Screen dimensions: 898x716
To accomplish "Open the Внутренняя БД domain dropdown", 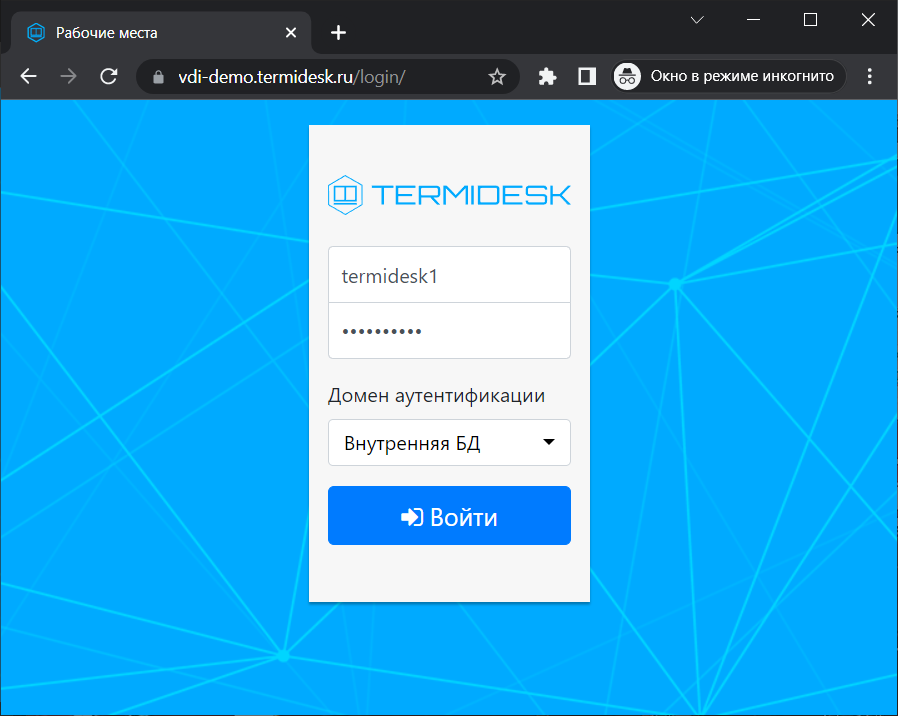I will [x=449, y=442].
